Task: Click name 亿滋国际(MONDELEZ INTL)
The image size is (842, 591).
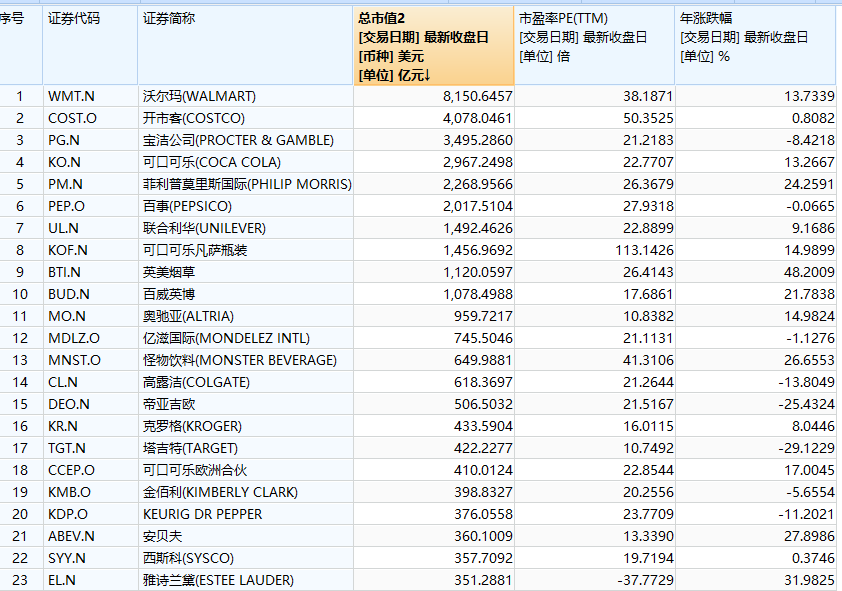Action: (227, 339)
